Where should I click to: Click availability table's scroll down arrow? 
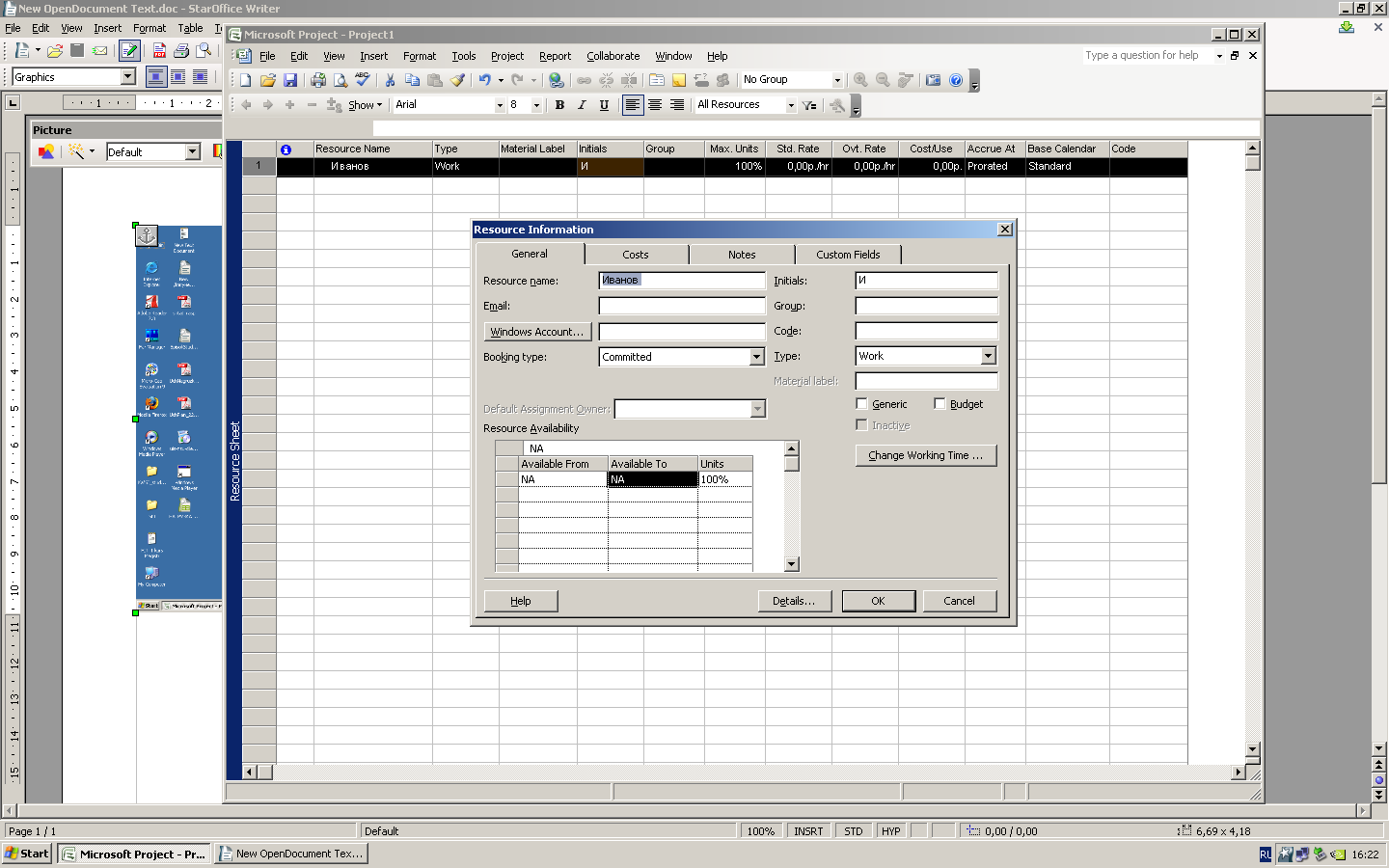point(792,564)
